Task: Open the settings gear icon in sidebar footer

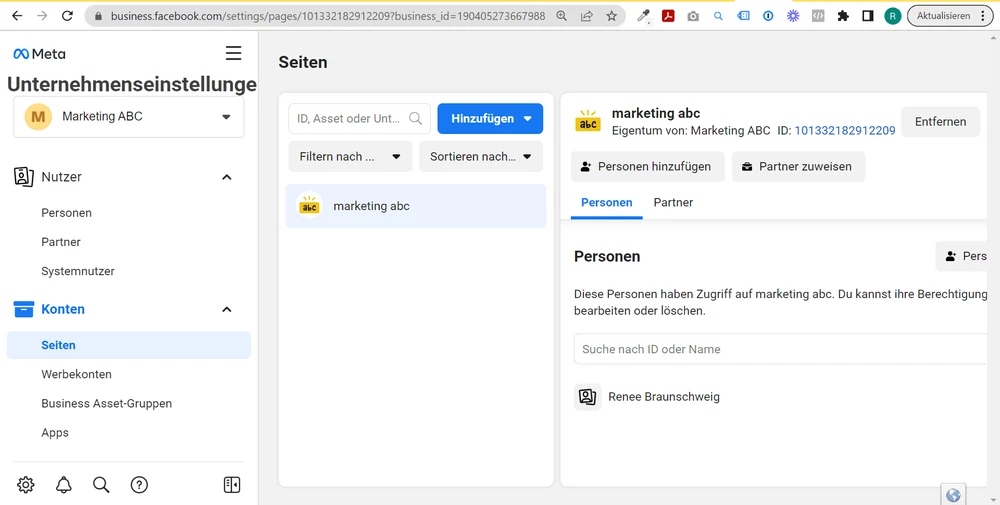Action: click(x=26, y=485)
